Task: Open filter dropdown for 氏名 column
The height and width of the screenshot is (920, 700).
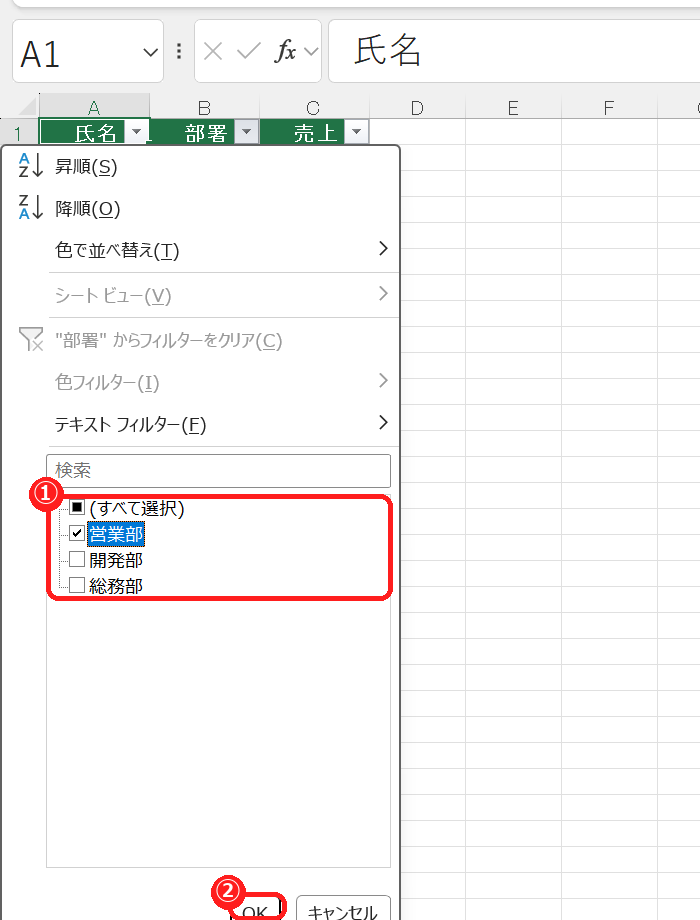Action: point(137,132)
